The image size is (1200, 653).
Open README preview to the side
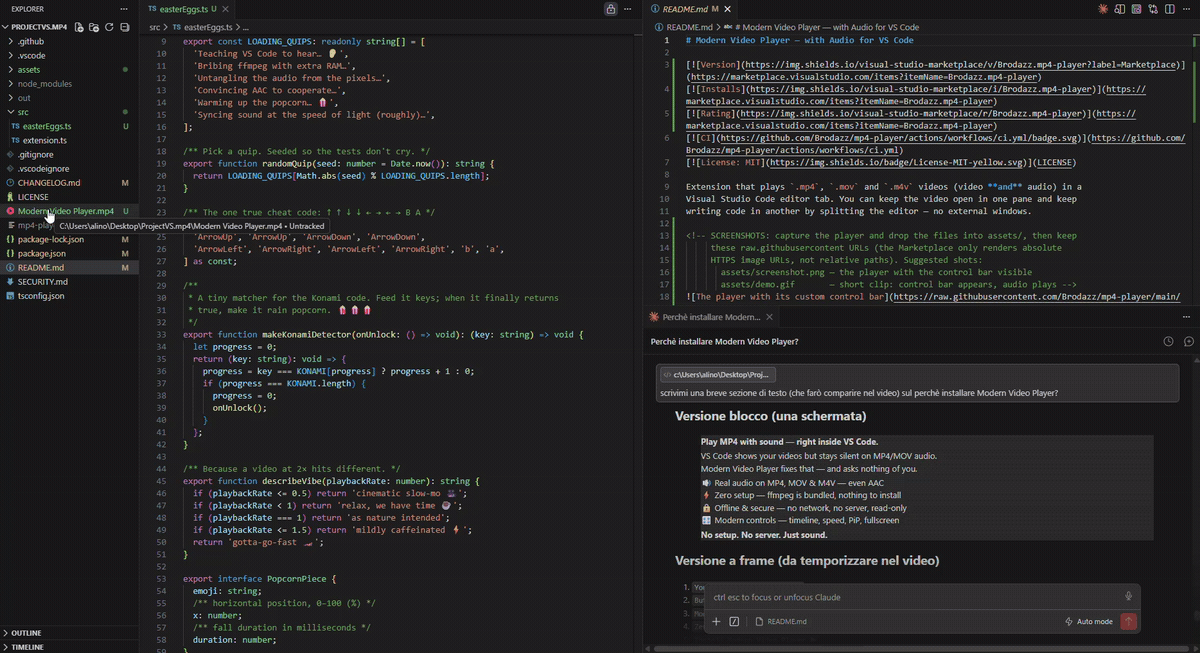click(1119, 9)
